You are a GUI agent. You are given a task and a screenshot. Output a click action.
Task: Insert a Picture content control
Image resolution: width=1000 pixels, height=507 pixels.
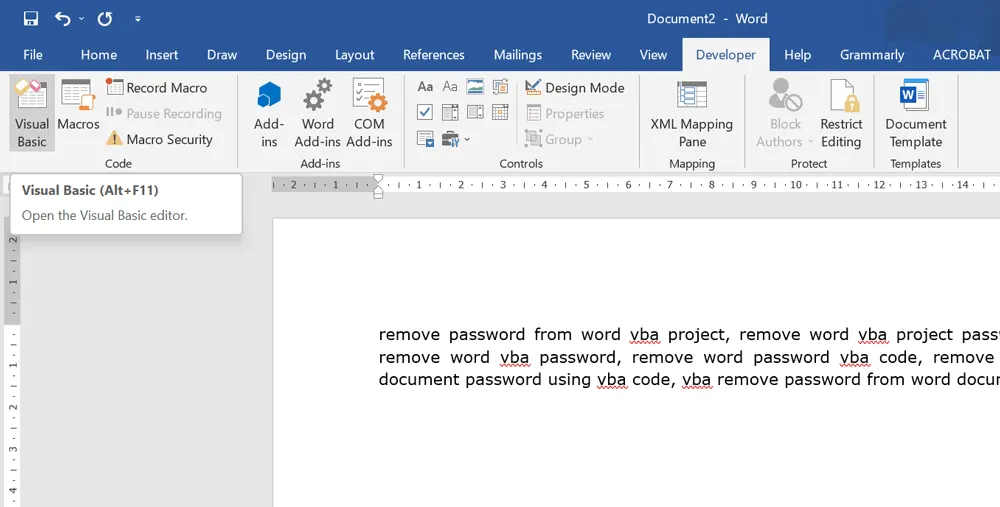pos(475,87)
